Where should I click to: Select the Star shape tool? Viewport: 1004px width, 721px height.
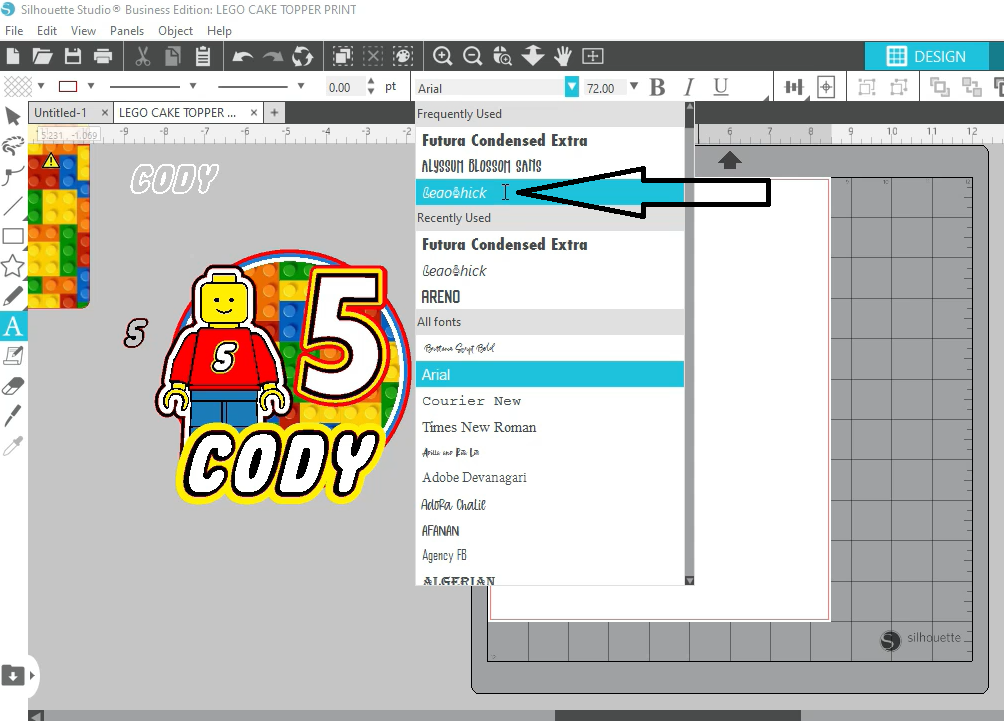coord(13,266)
